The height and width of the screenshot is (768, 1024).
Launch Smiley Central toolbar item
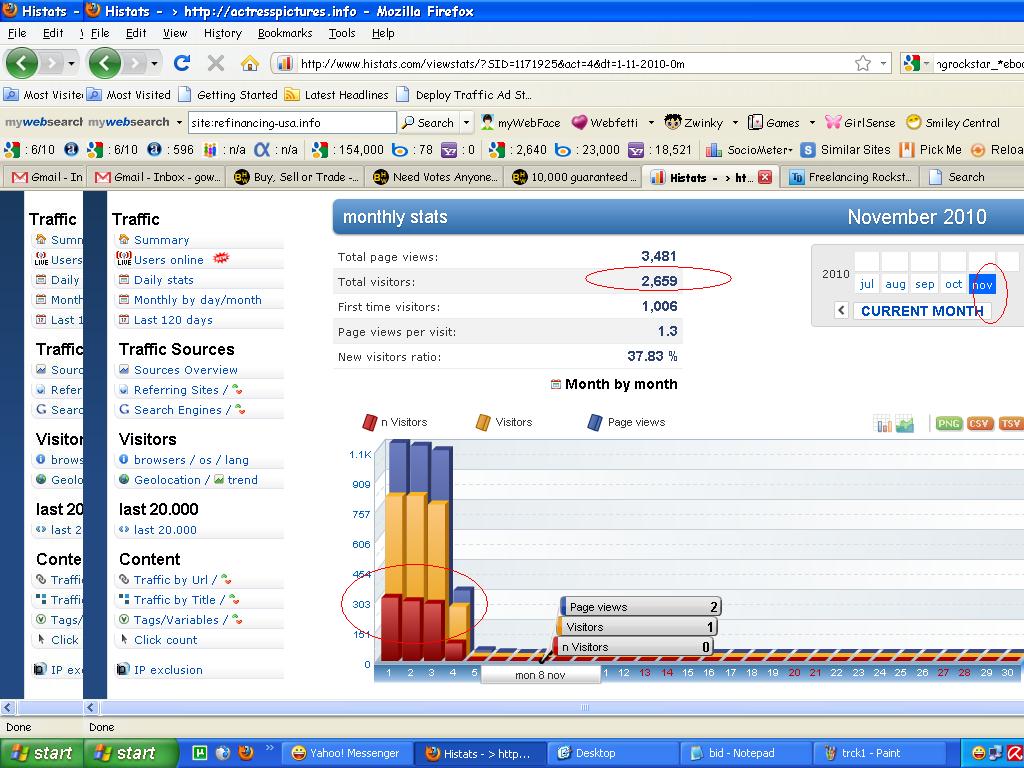click(953, 123)
